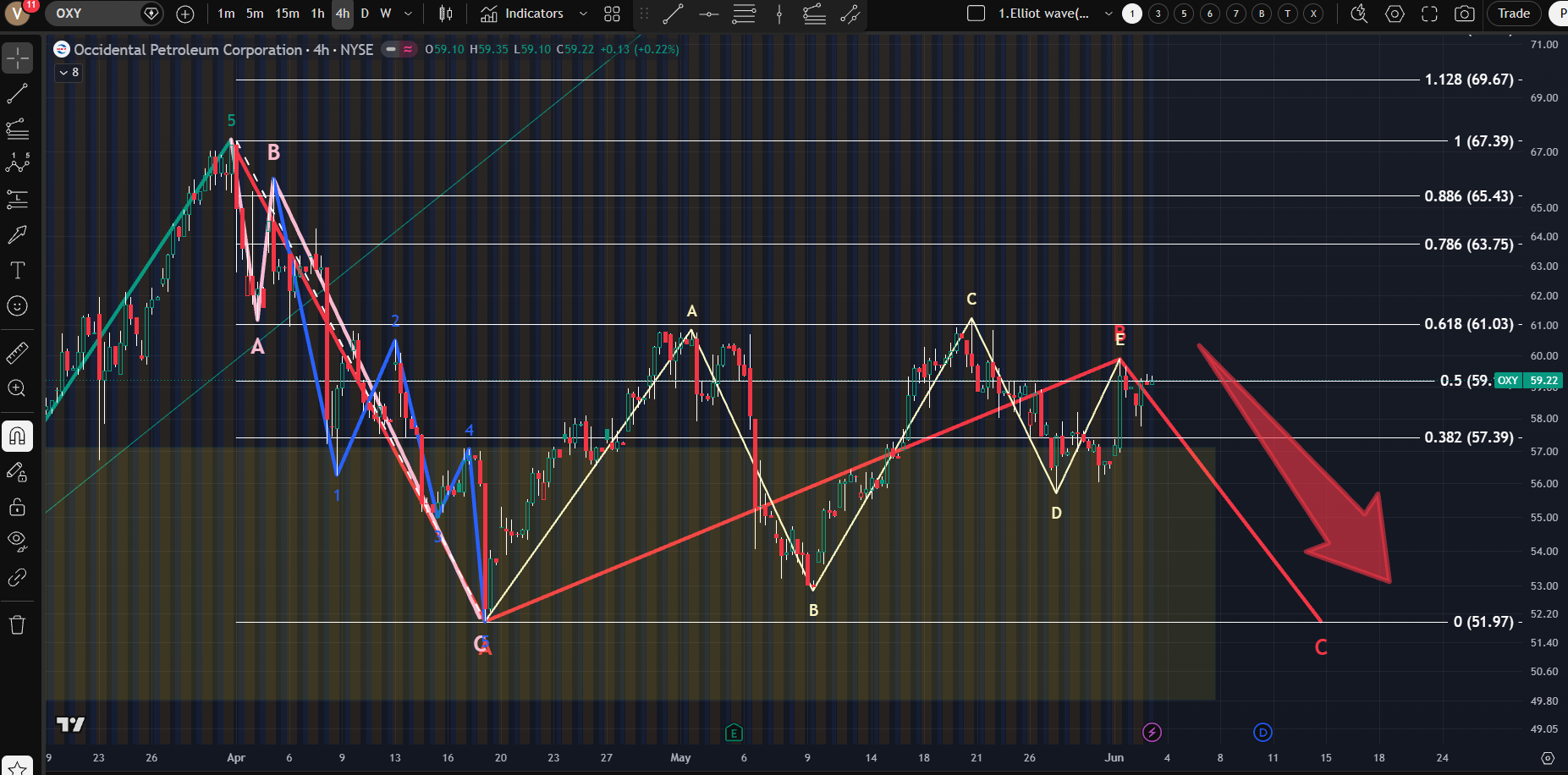
Task: Switch to 15m timeframe
Action: tap(287, 14)
